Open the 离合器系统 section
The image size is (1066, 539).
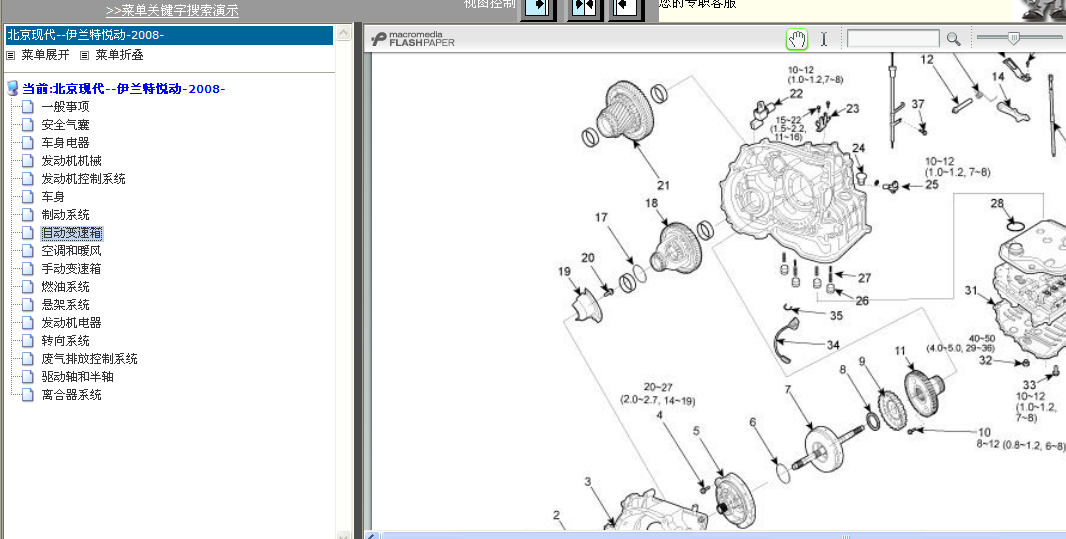[71, 395]
